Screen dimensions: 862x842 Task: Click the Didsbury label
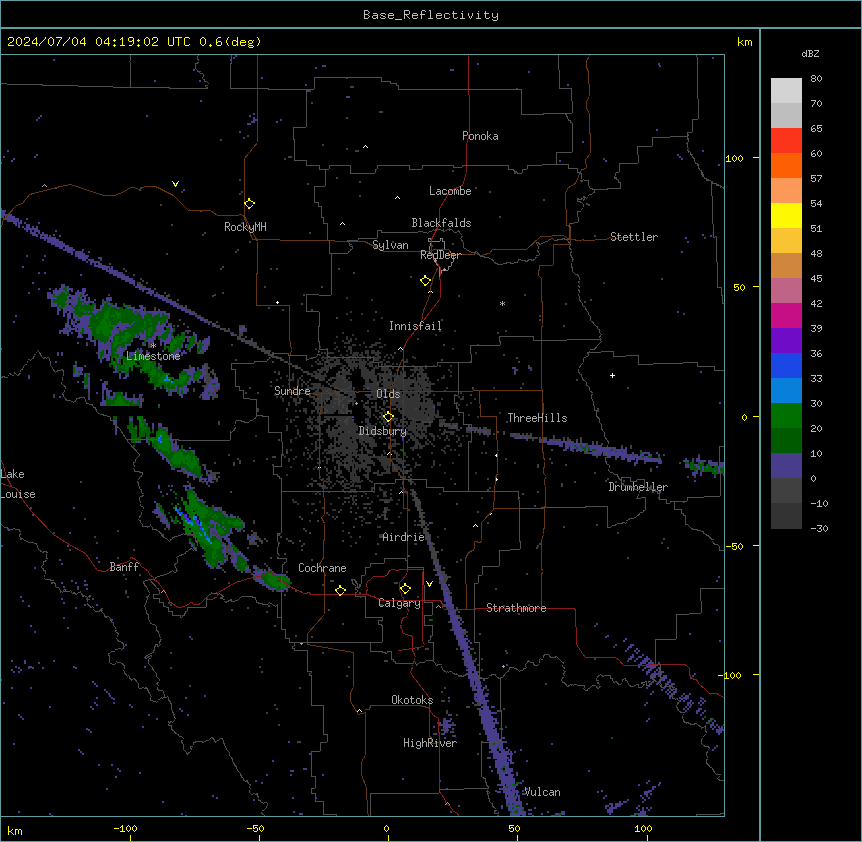point(383,431)
